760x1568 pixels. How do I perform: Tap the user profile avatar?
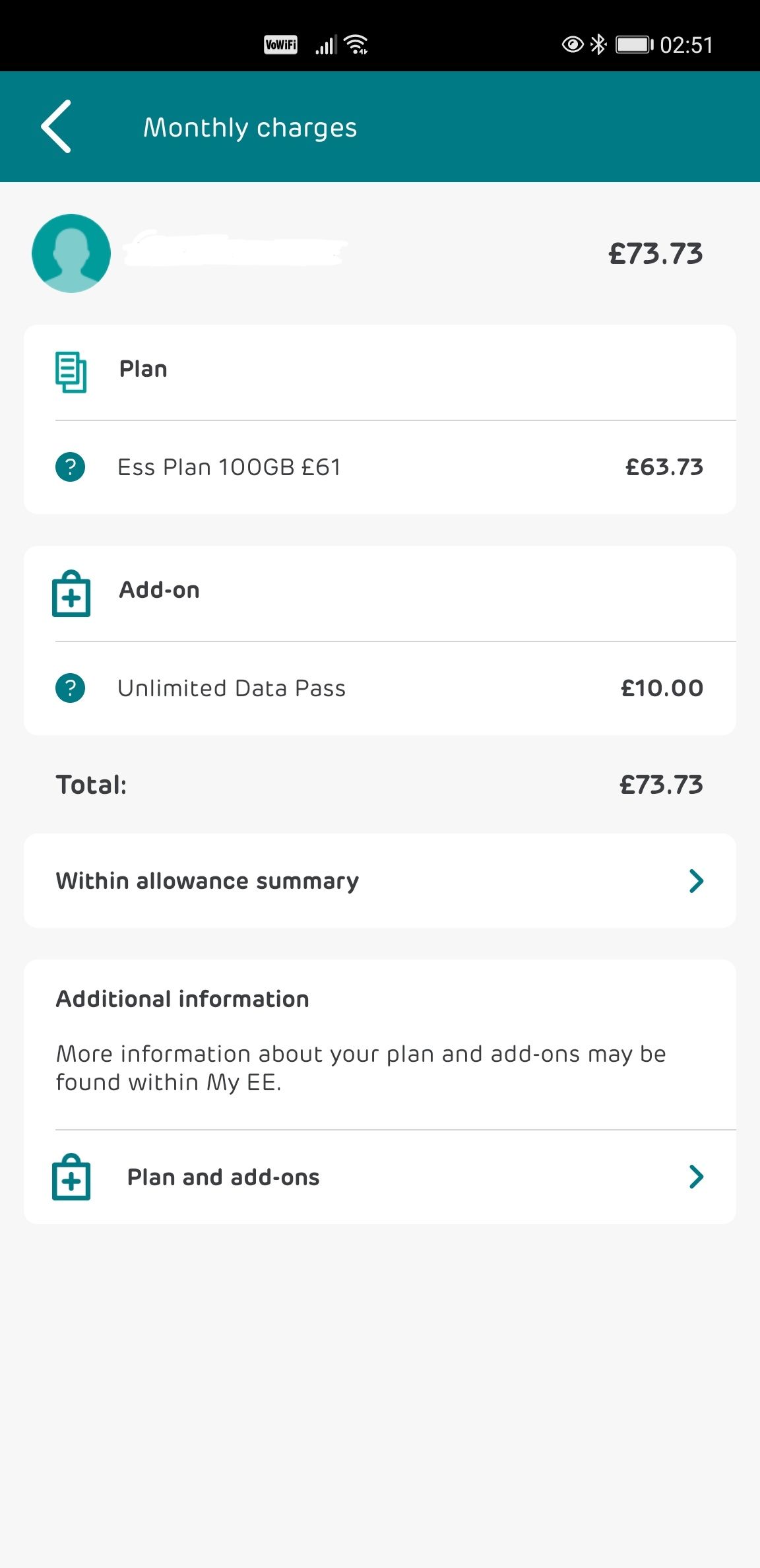pos(71,253)
